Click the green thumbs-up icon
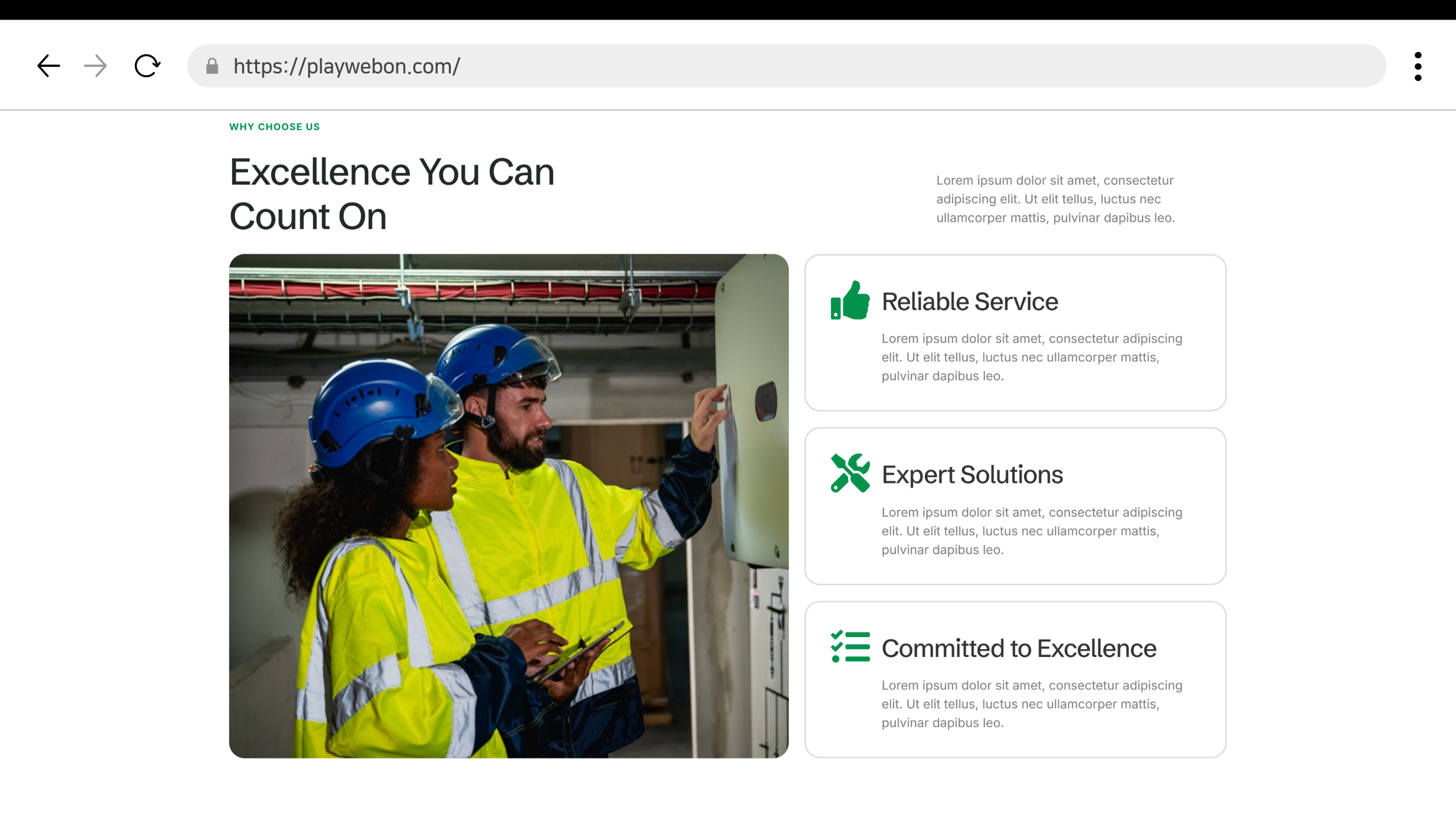This screenshot has width=1456, height=819. [850, 301]
